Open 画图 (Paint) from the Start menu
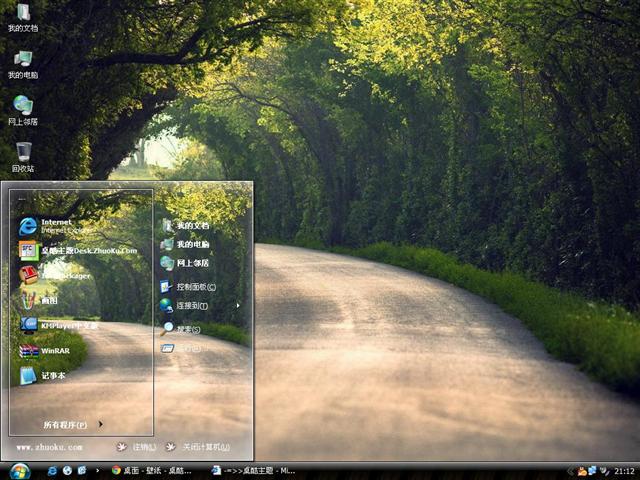The width and height of the screenshot is (640, 480). (x=48, y=300)
